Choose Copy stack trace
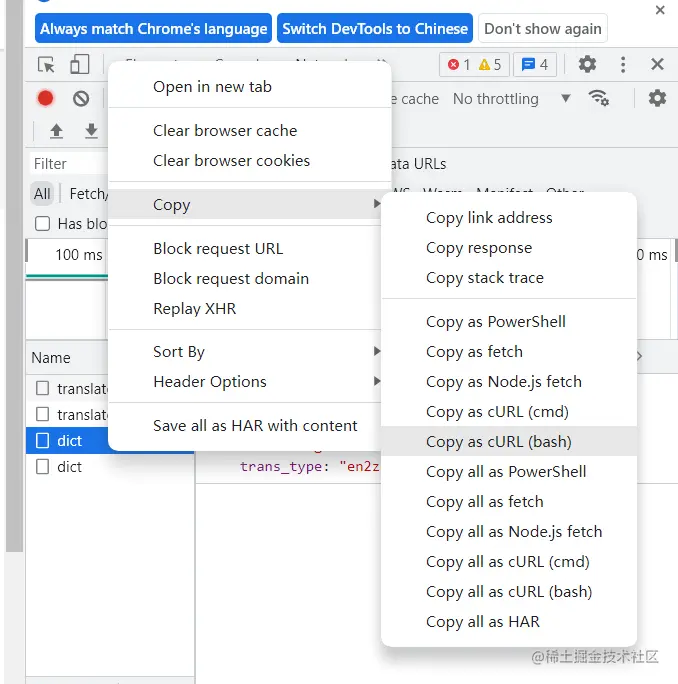 [x=509, y=278]
